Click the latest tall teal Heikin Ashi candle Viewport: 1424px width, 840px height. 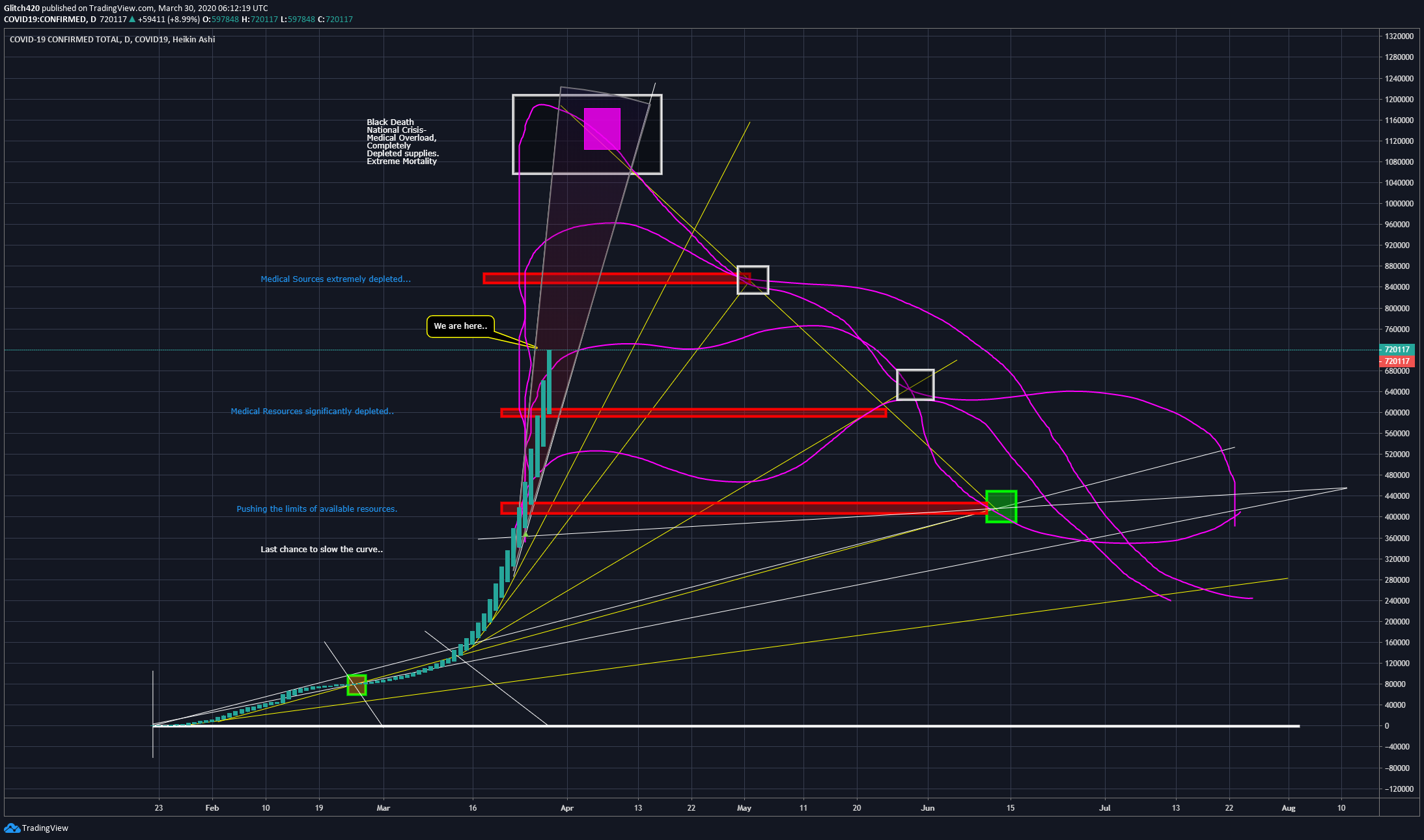click(x=550, y=382)
